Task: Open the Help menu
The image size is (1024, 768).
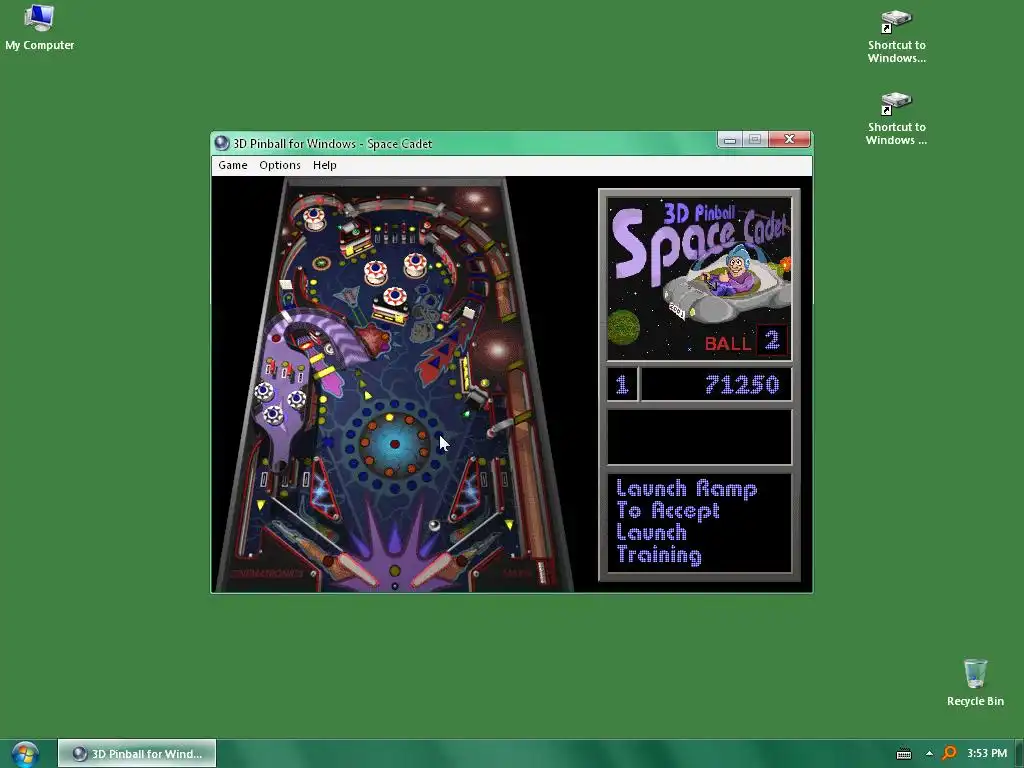Action: (325, 165)
